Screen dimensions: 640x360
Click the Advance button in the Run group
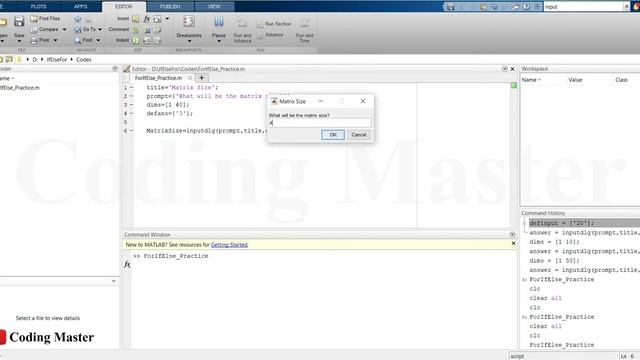coord(270,35)
